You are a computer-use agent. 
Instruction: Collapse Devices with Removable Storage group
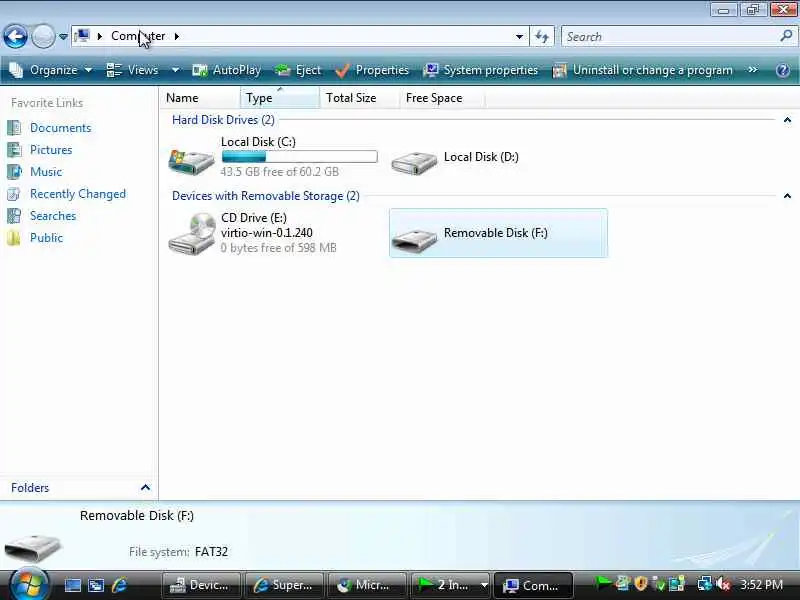787,196
